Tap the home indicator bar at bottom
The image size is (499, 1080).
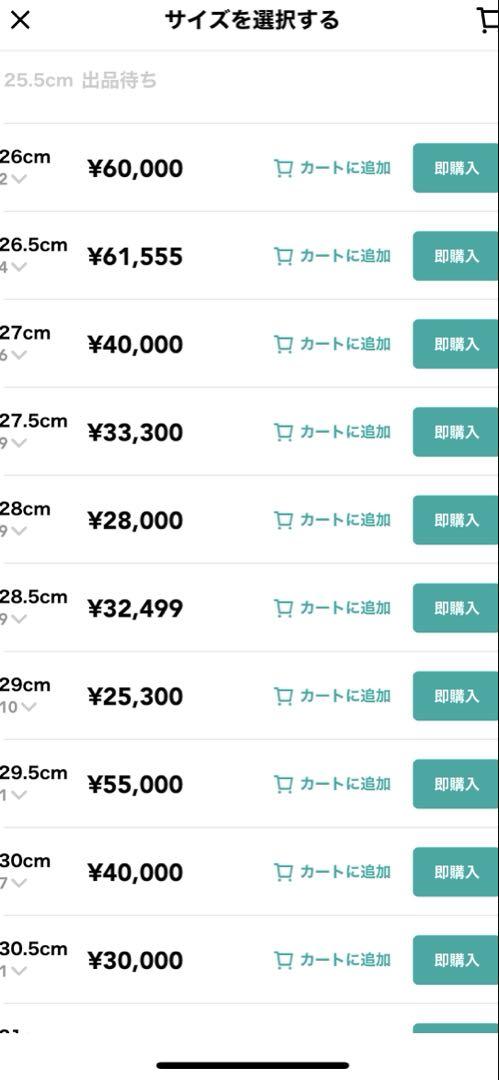click(x=252, y=1065)
